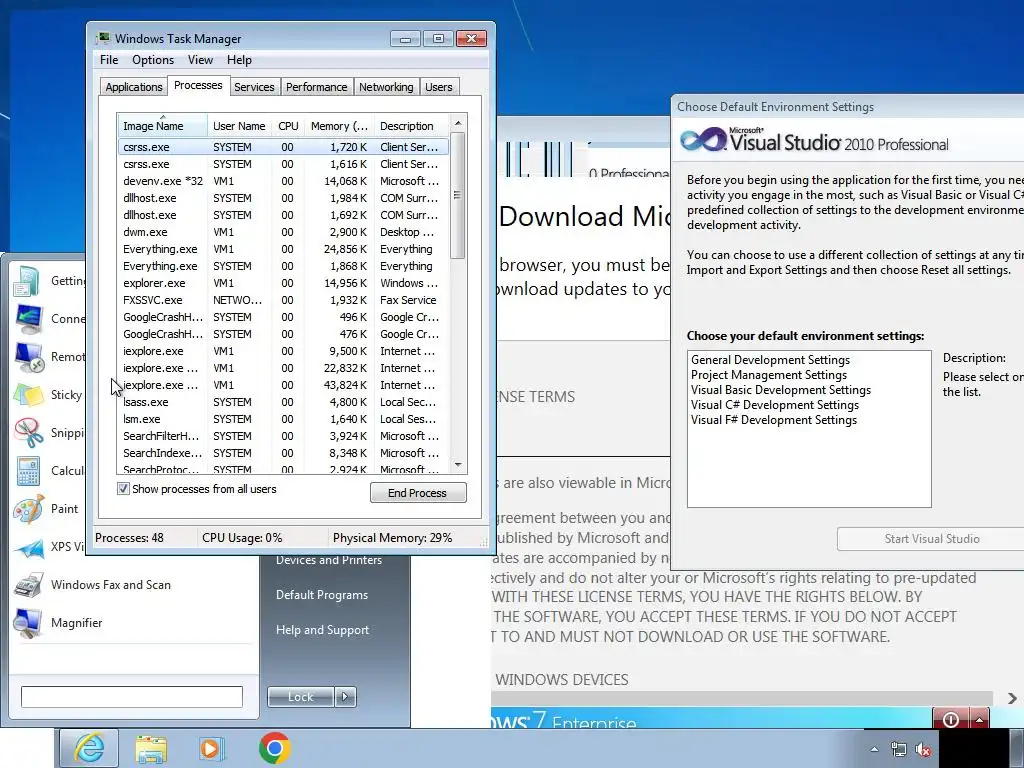The width and height of the screenshot is (1024, 768).
Task: Open Calculator icon in Start menu
Action: point(29,471)
